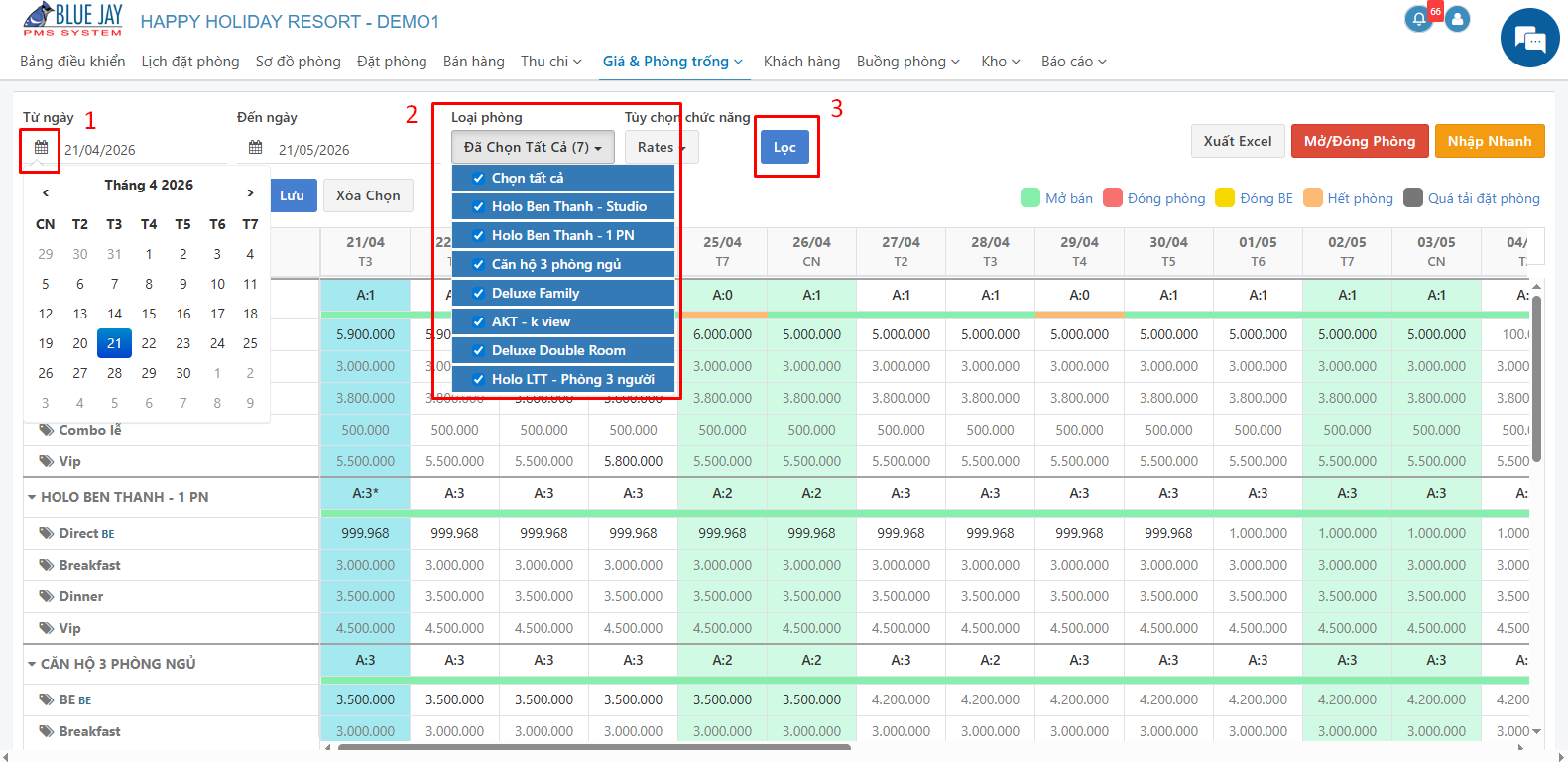The height and width of the screenshot is (762, 1568).
Task: Go to previous month in calendar
Action: coord(46,192)
